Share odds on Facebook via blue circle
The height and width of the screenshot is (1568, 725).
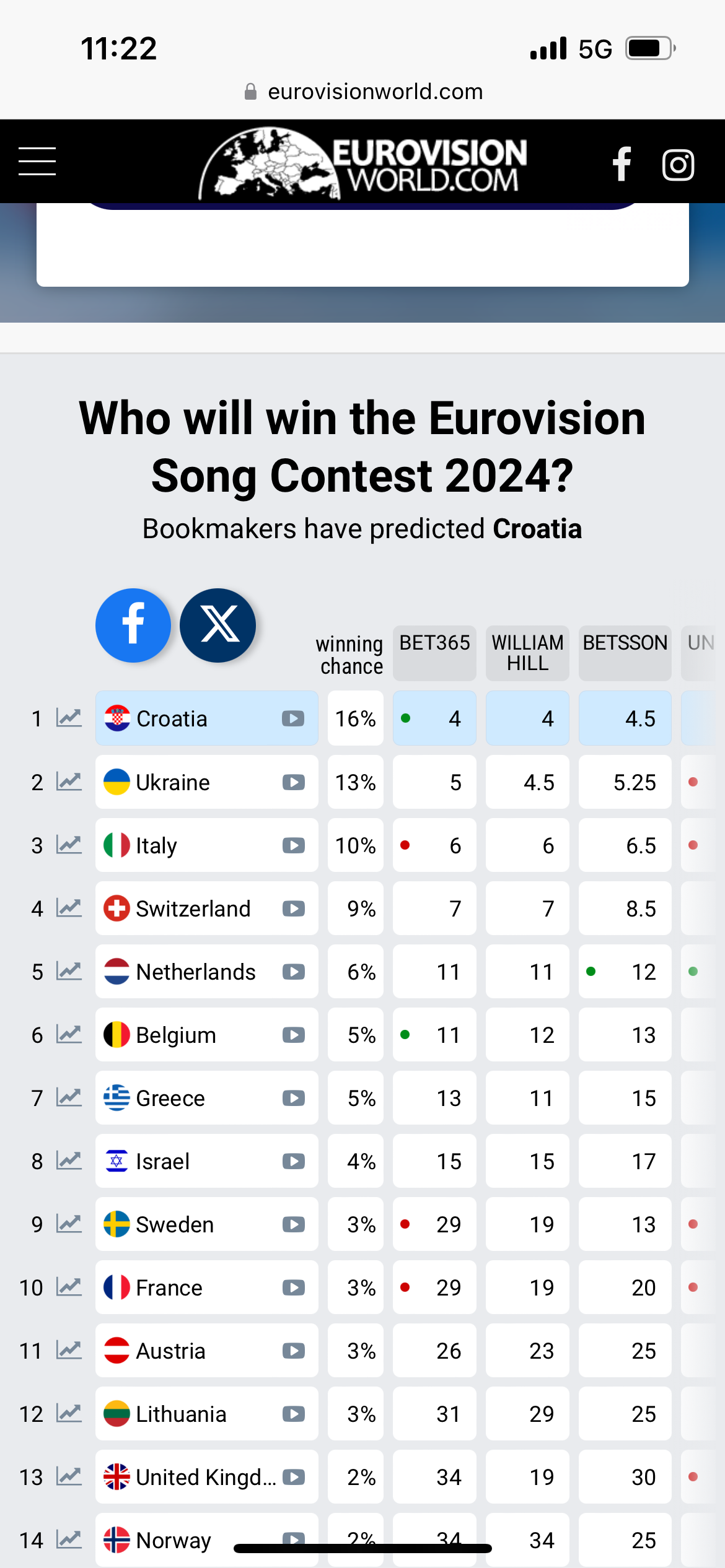(133, 625)
